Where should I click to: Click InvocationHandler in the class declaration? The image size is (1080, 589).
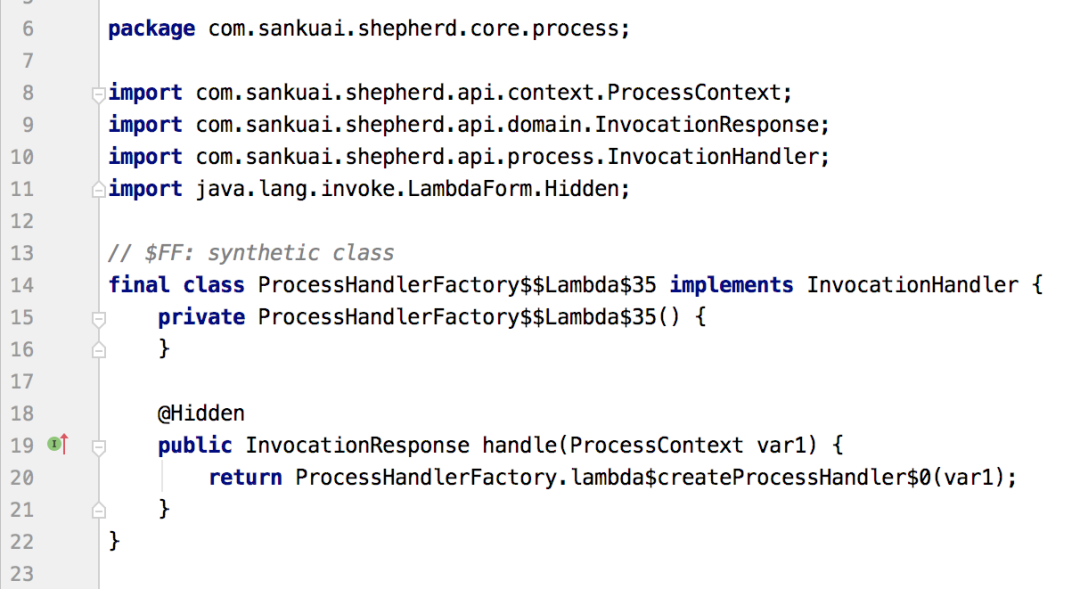(912, 285)
